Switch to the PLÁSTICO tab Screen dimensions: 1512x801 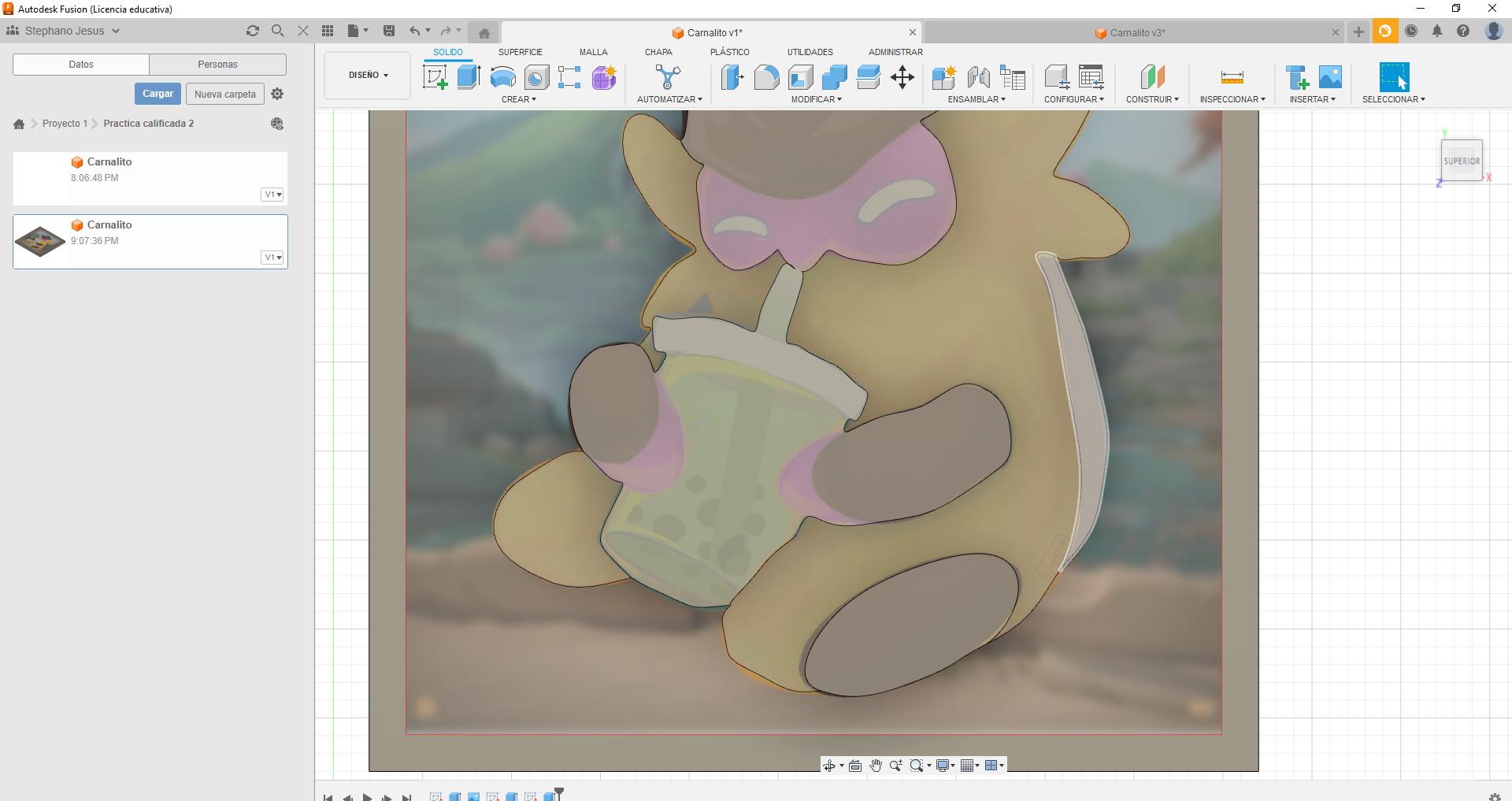point(730,52)
